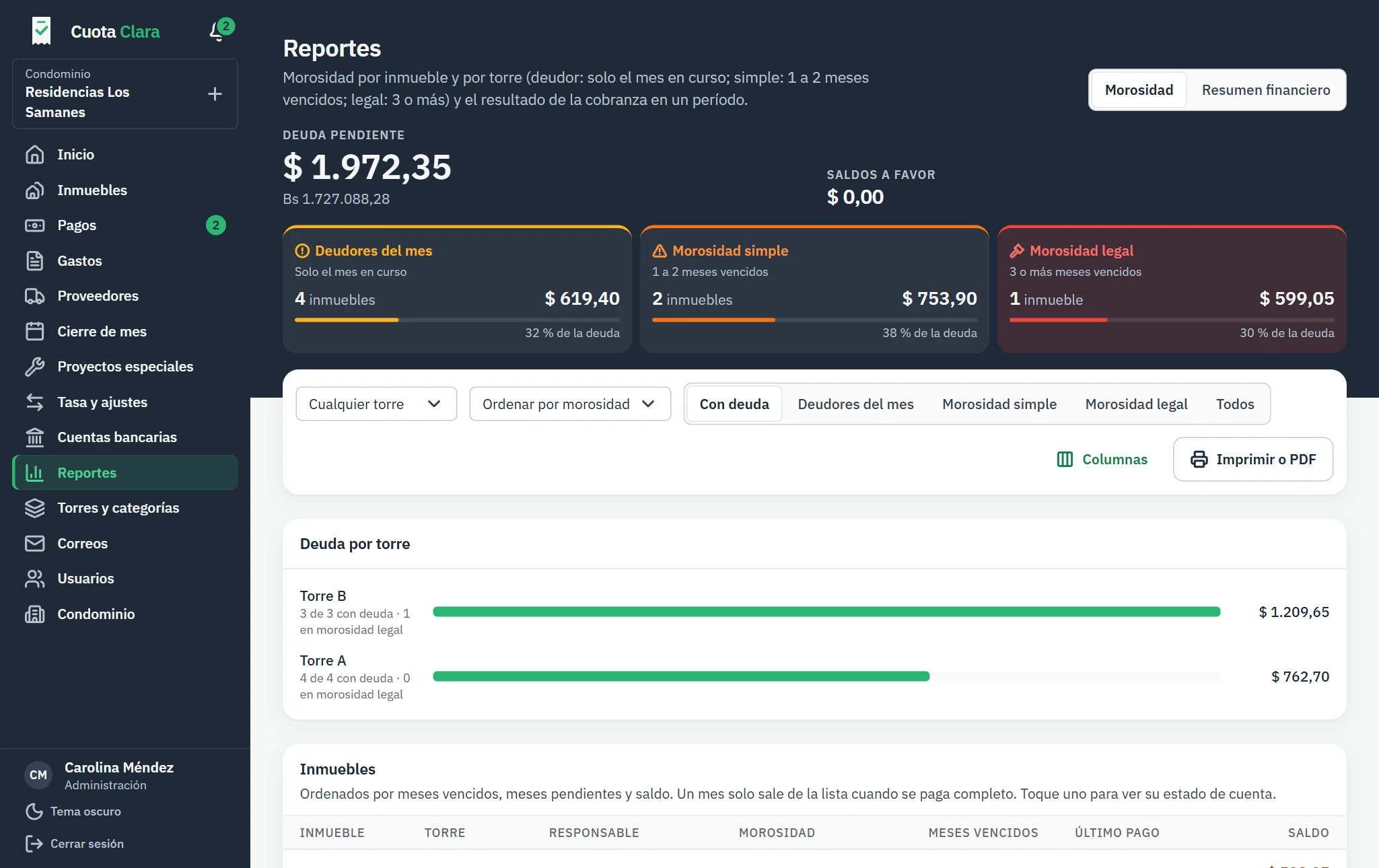Click the Cuota Clara logo icon

coord(42,31)
